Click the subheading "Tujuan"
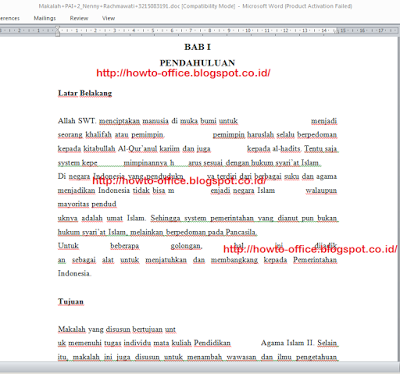Screen dimensions: 400x374 click(71, 301)
